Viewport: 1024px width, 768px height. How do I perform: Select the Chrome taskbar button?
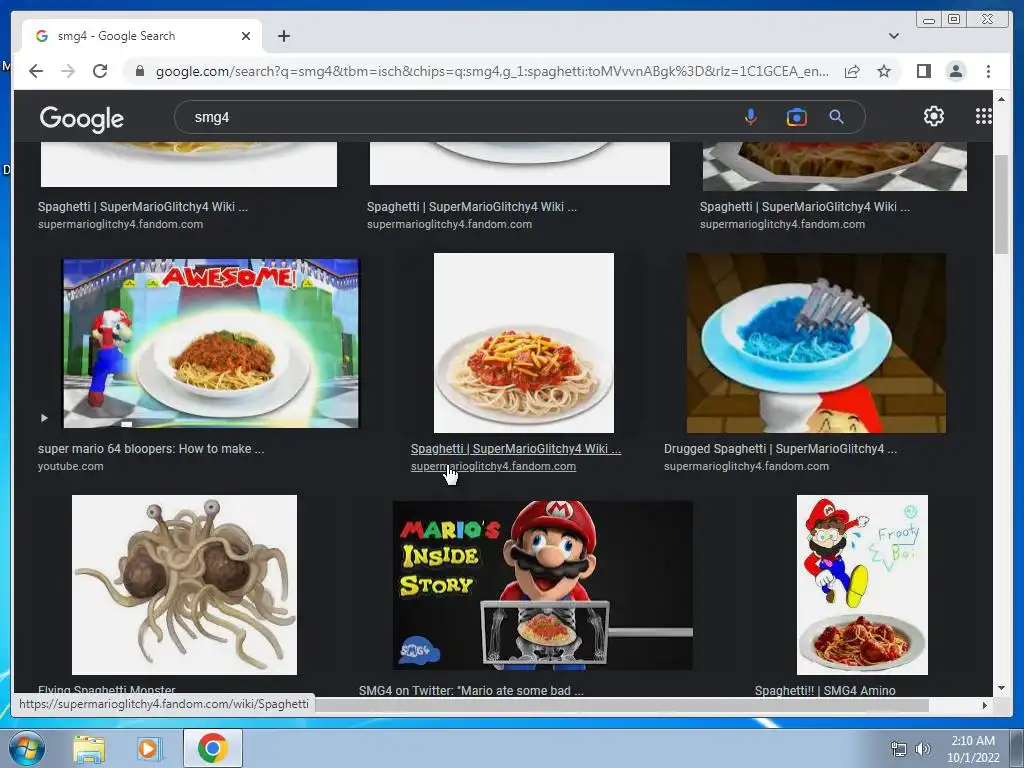pyautogui.click(x=212, y=748)
